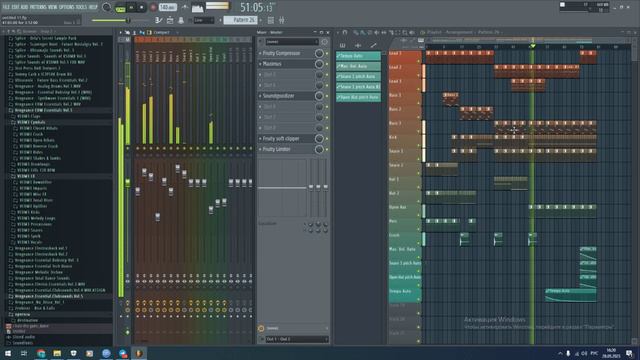Open the Windows Start menu

coord(8,353)
